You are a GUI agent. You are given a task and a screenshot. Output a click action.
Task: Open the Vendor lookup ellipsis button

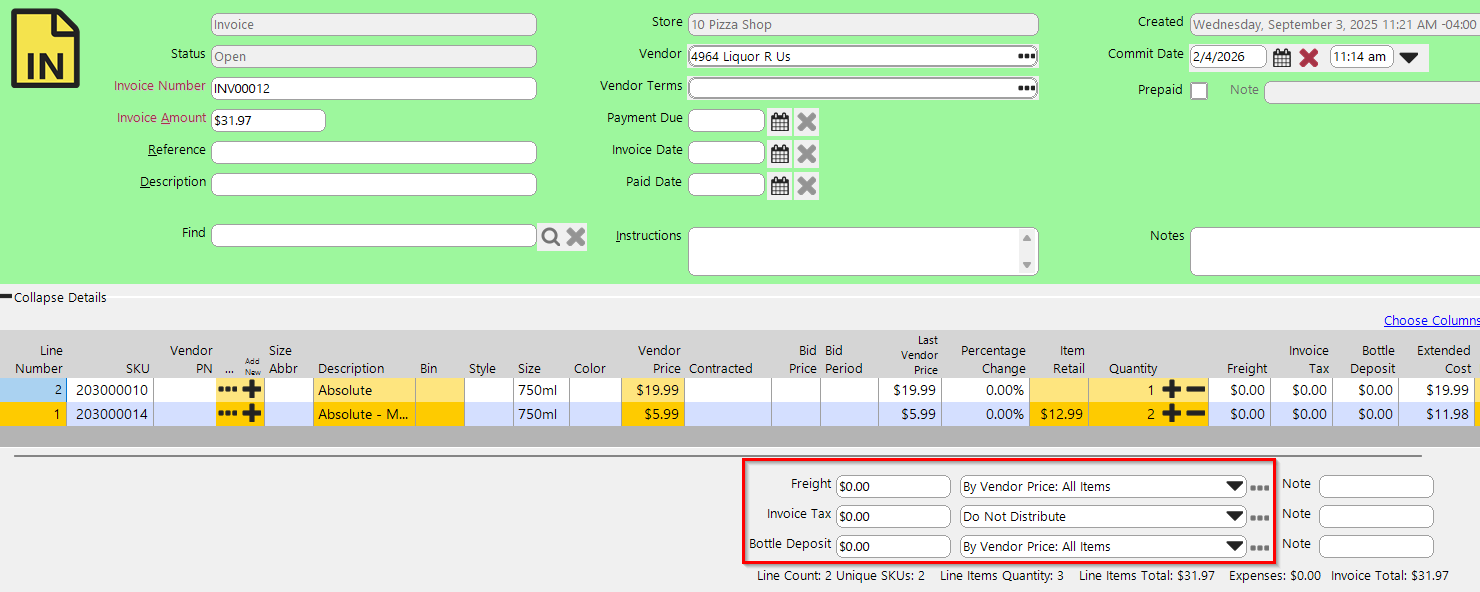coord(1026,56)
